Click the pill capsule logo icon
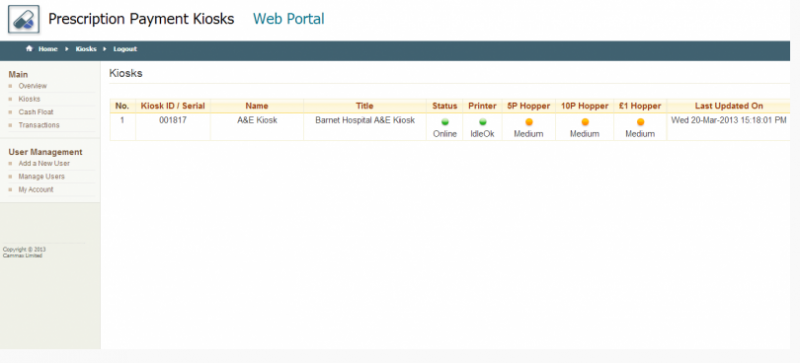 tap(23, 20)
